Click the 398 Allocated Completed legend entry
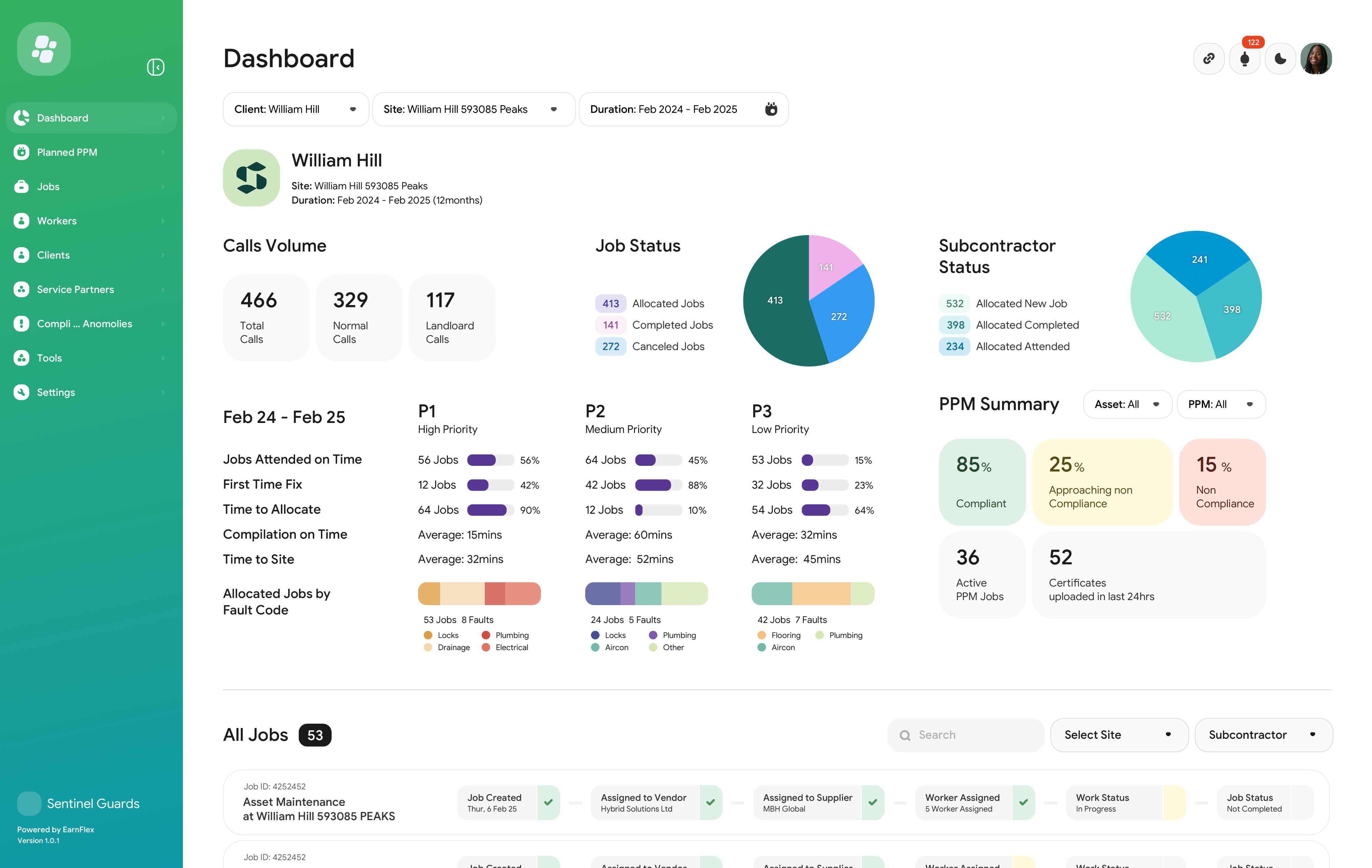 (1009, 325)
